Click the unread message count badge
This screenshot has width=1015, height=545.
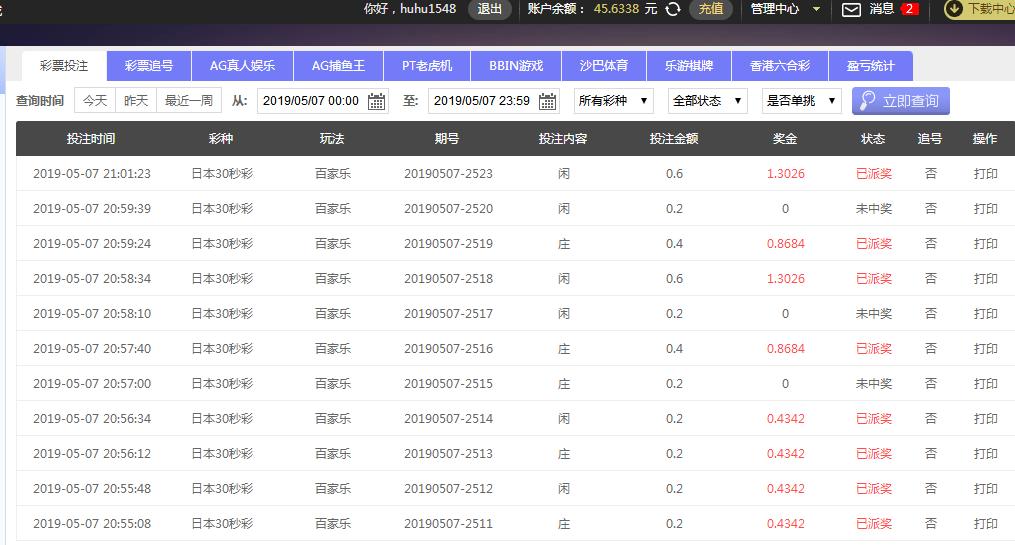coord(909,9)
